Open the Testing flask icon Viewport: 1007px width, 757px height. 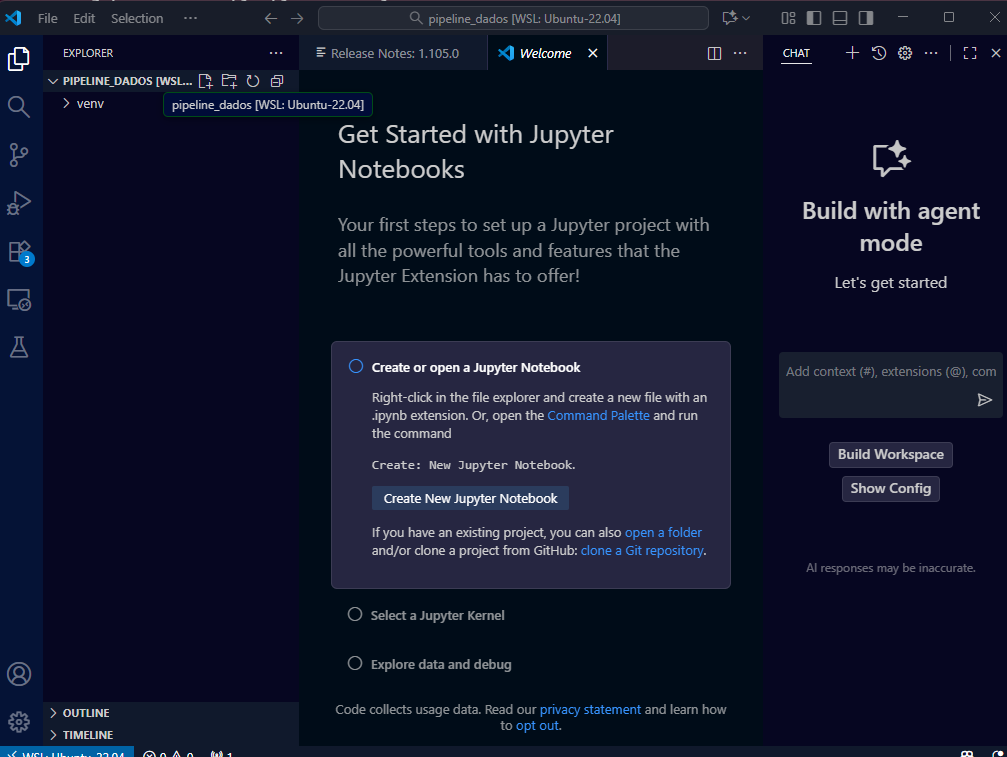click(x=19, y=347)
